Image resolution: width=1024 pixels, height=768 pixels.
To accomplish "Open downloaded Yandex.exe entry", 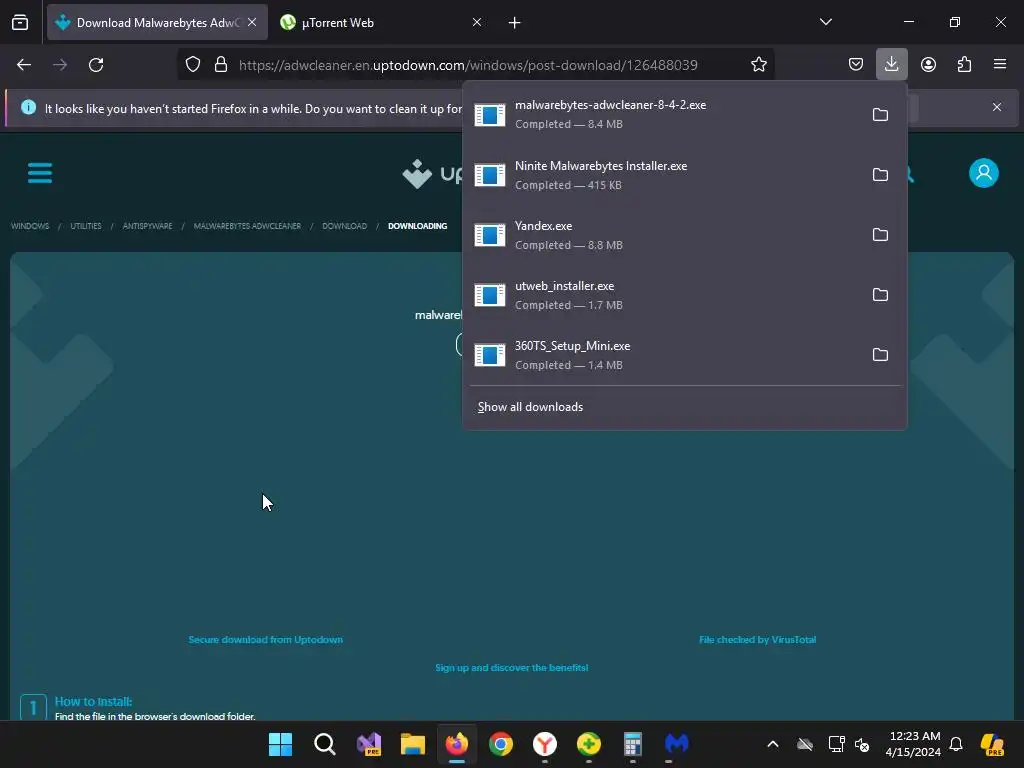I will click(x=666, y=235).
